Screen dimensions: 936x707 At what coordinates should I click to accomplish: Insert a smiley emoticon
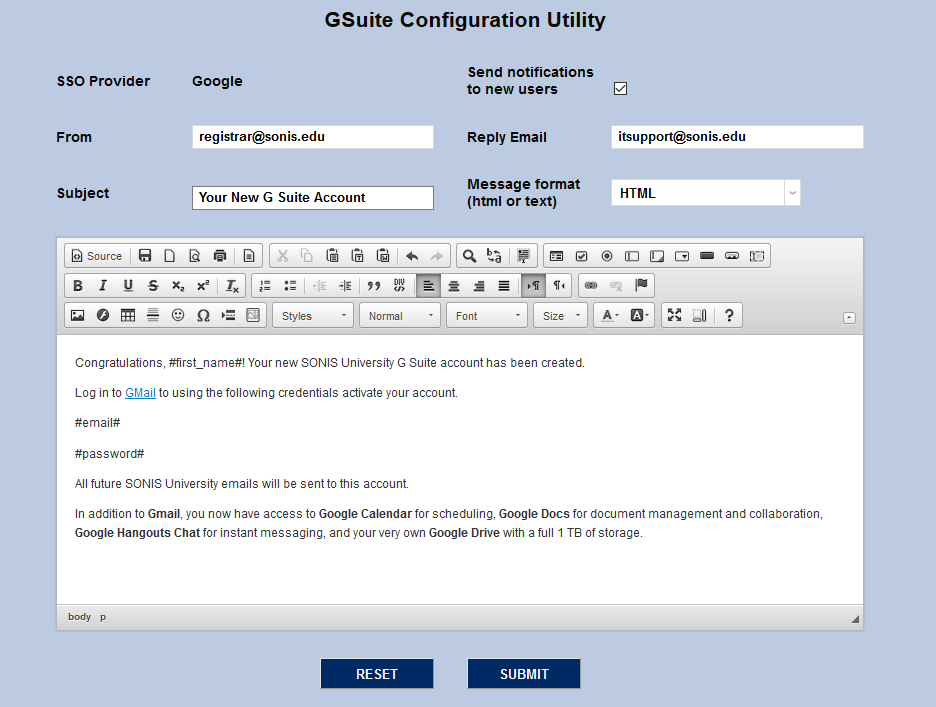click(x=178, y=316)
